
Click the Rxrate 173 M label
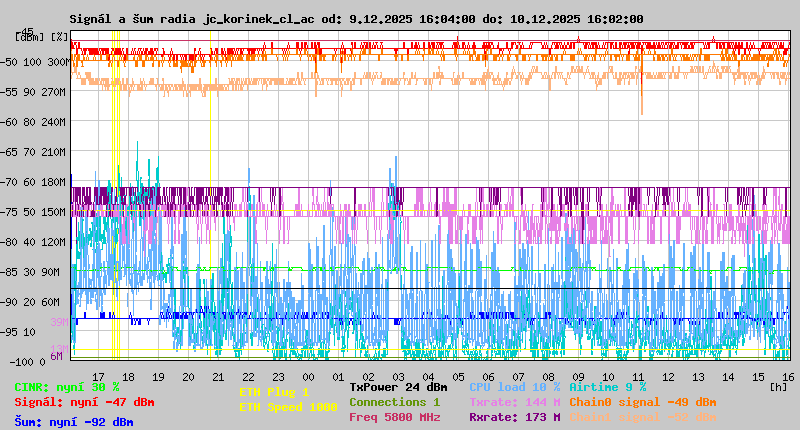coord(515,417)
